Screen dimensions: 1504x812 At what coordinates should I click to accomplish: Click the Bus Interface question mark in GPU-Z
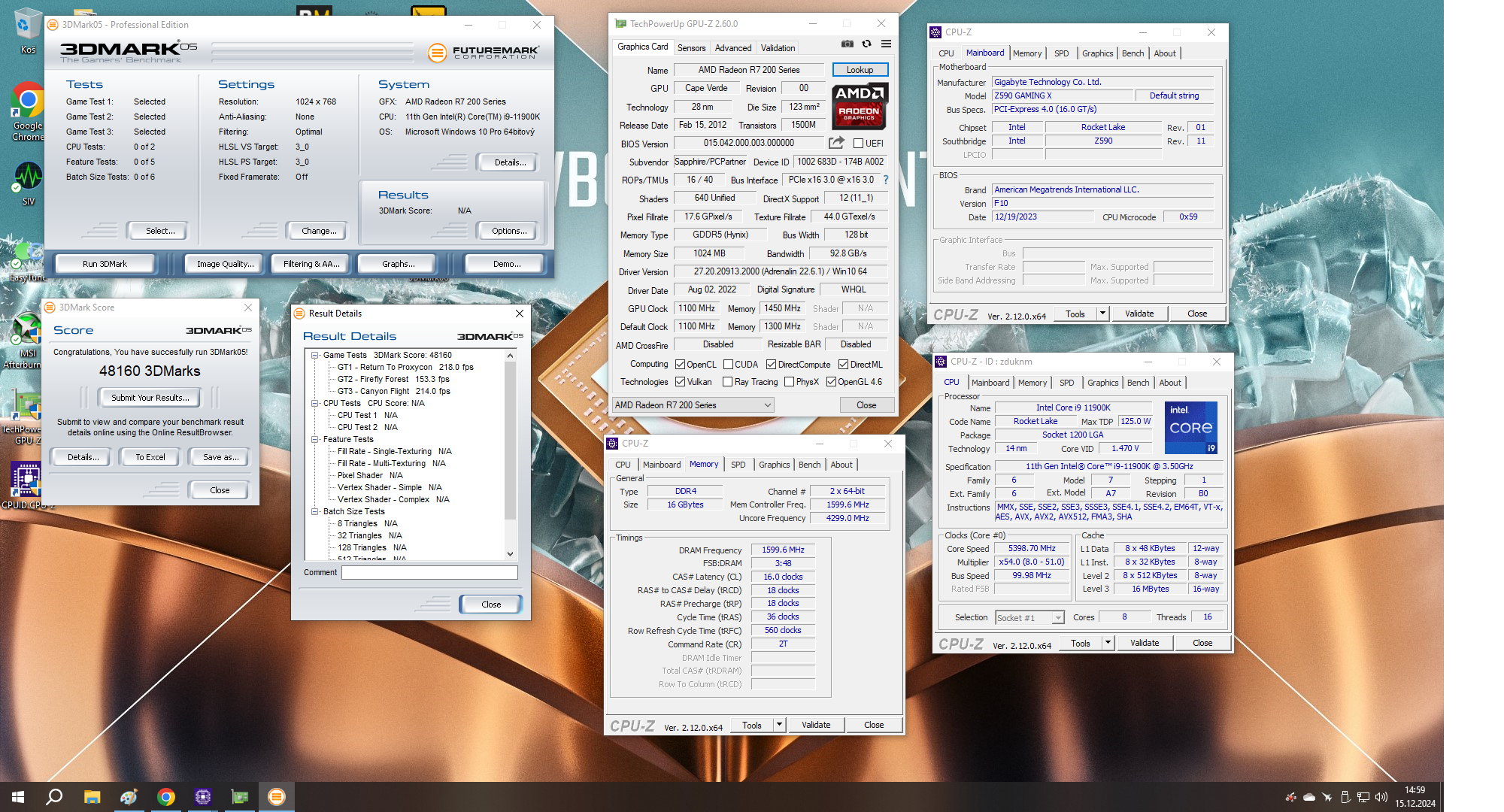click(886, 180)
